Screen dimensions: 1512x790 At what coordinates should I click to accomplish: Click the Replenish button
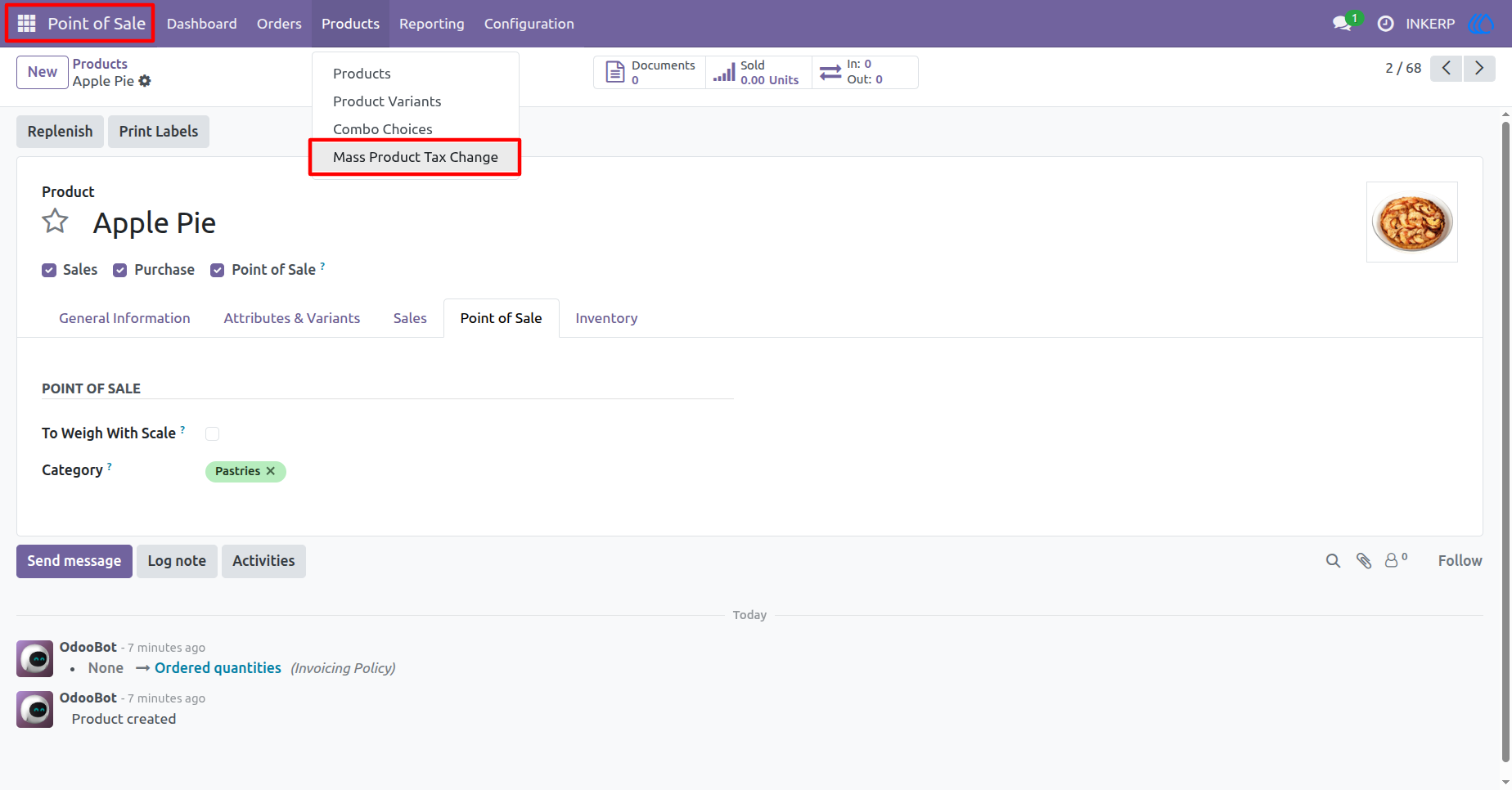(x=60, y=132)
